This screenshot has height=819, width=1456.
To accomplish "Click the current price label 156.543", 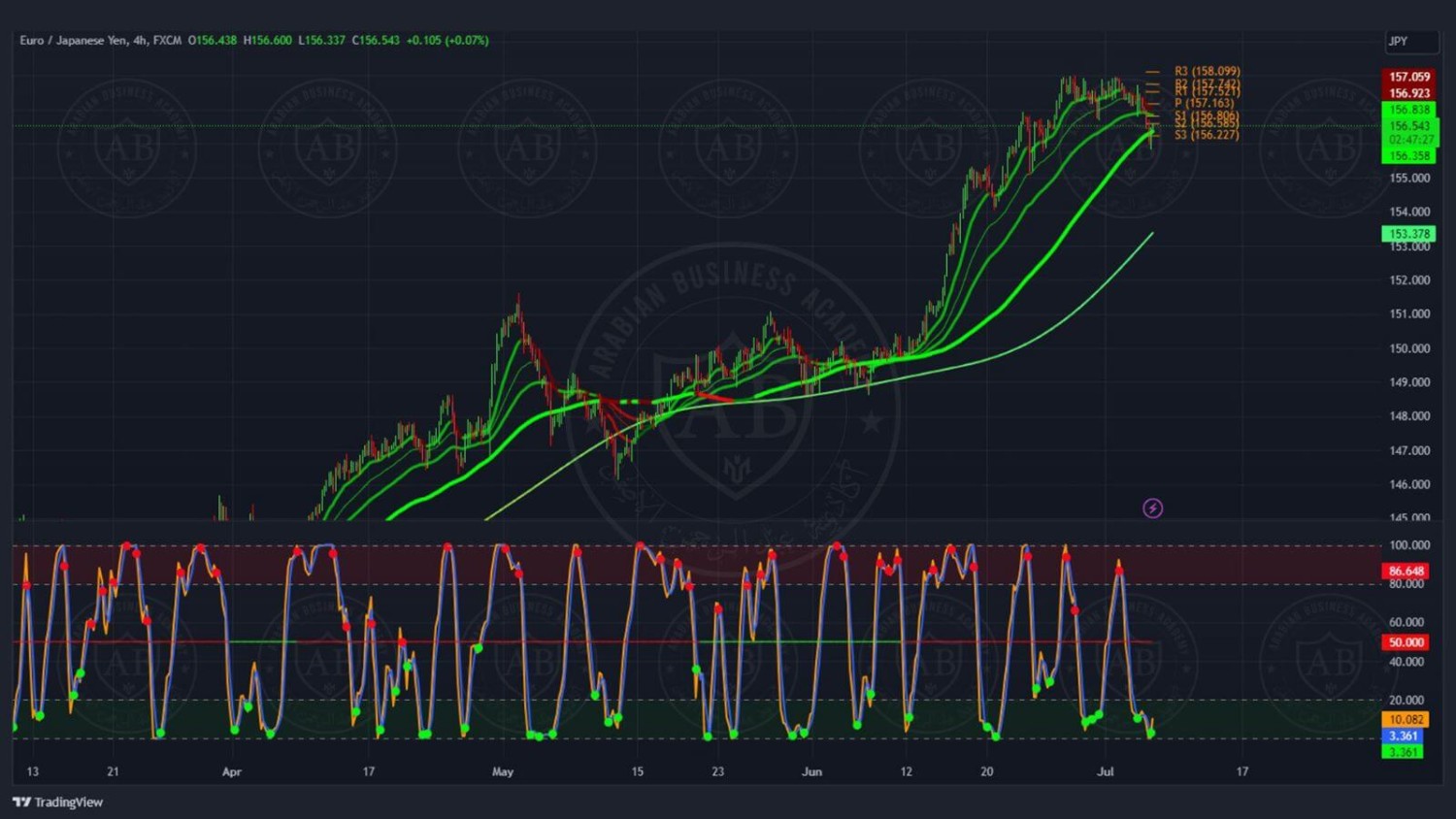I will point(1408,126).
